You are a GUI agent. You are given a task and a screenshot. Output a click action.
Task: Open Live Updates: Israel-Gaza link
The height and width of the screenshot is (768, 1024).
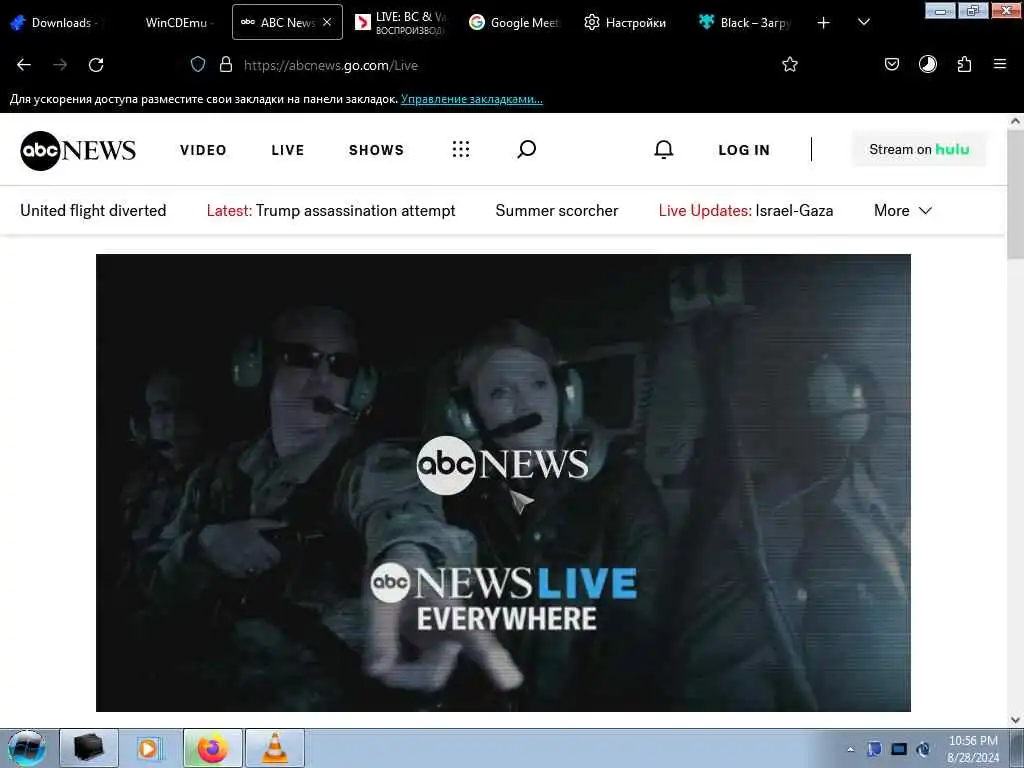746,210
